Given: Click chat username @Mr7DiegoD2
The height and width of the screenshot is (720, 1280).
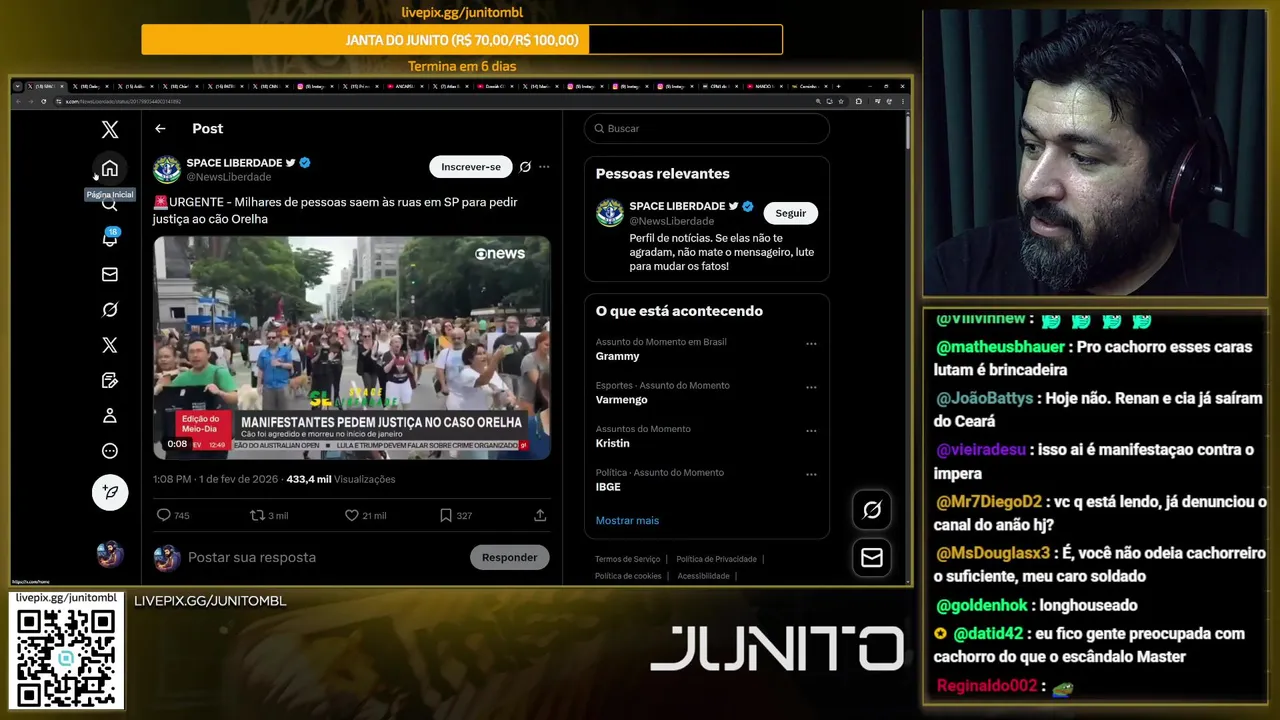Looking at the screenshot, I should [x=989, y=501].
